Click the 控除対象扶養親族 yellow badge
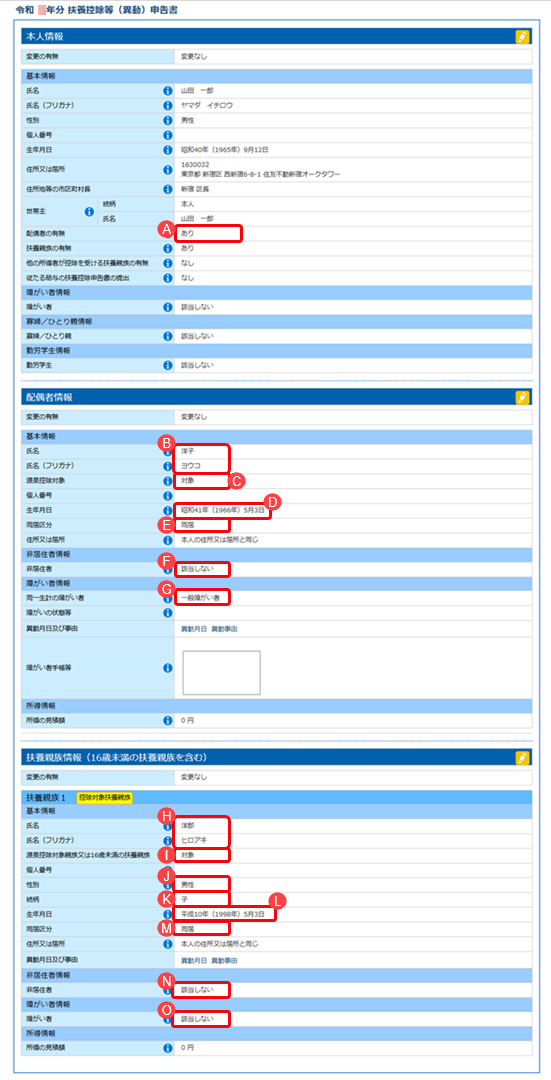This screenshot has height=1080, width=551. 105,797
